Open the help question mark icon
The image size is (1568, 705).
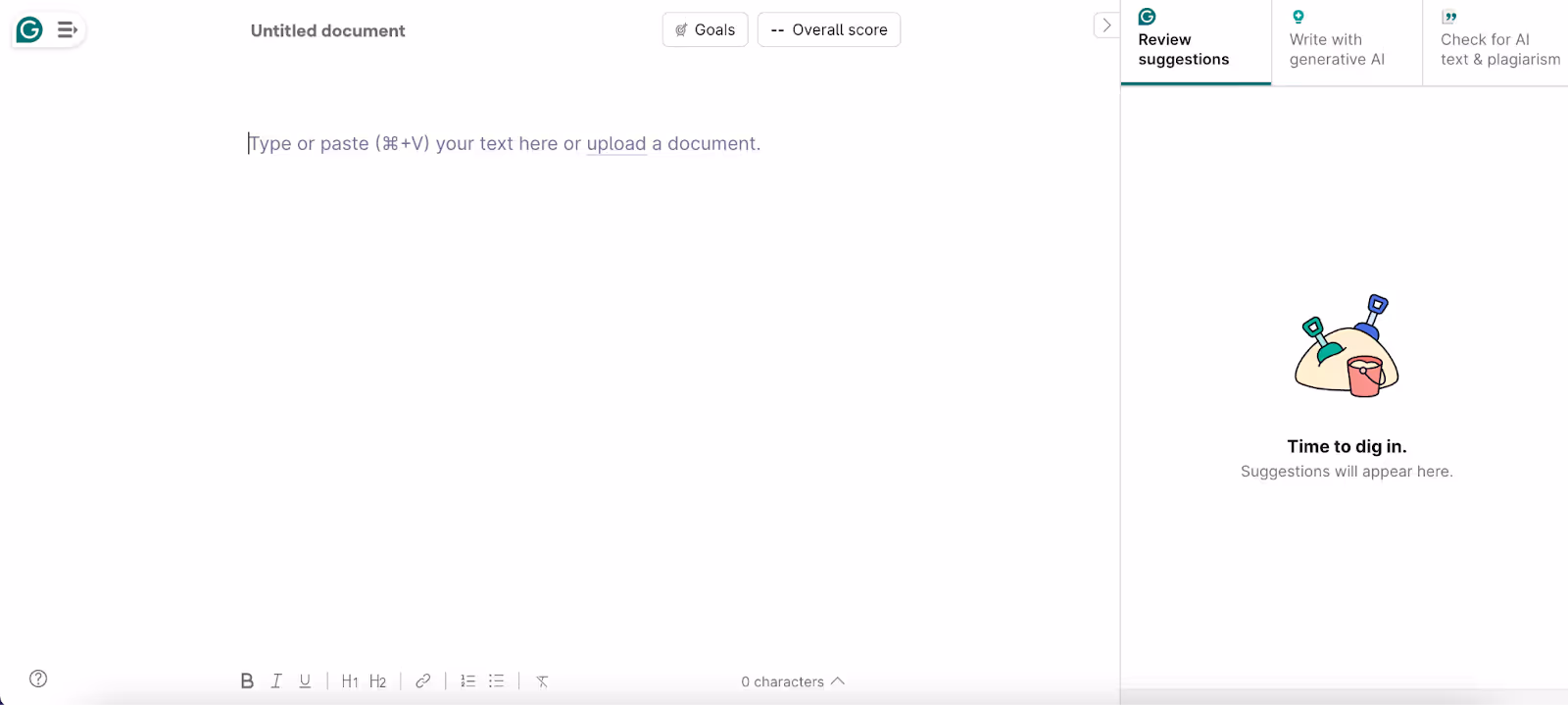[x=38, y=679]
